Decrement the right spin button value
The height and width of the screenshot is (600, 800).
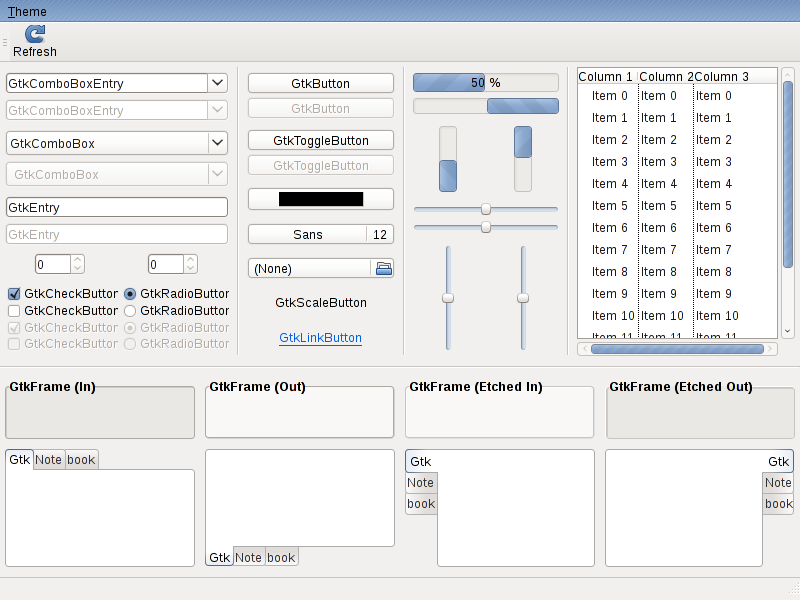point(190,269)
